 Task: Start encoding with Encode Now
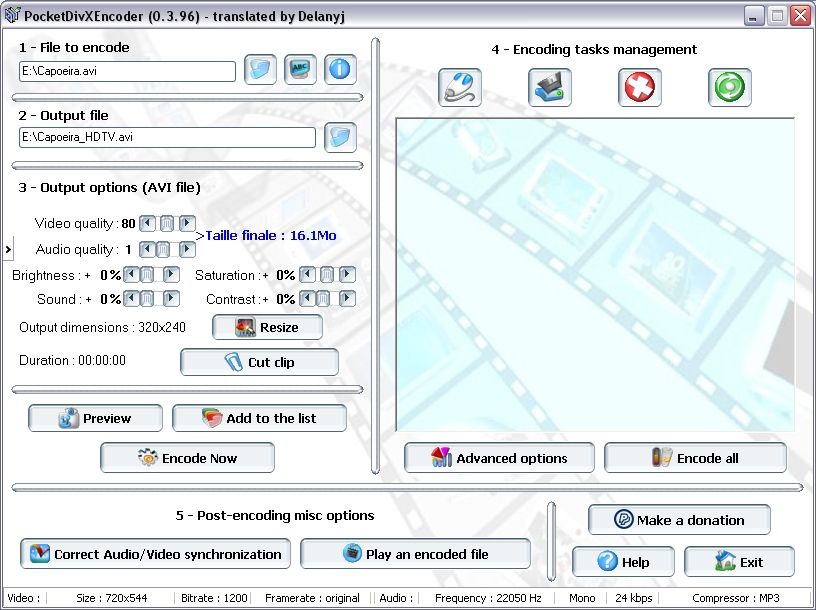pyautogui.click(x=187, y=458)
